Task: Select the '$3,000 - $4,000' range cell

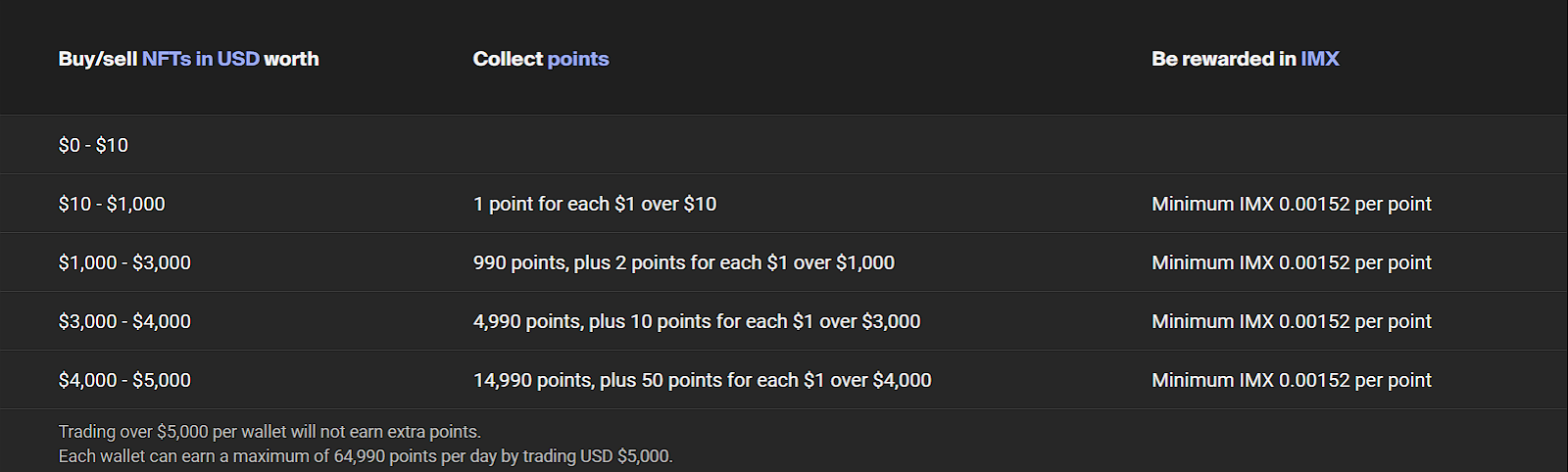Action: tap(124, 321)
